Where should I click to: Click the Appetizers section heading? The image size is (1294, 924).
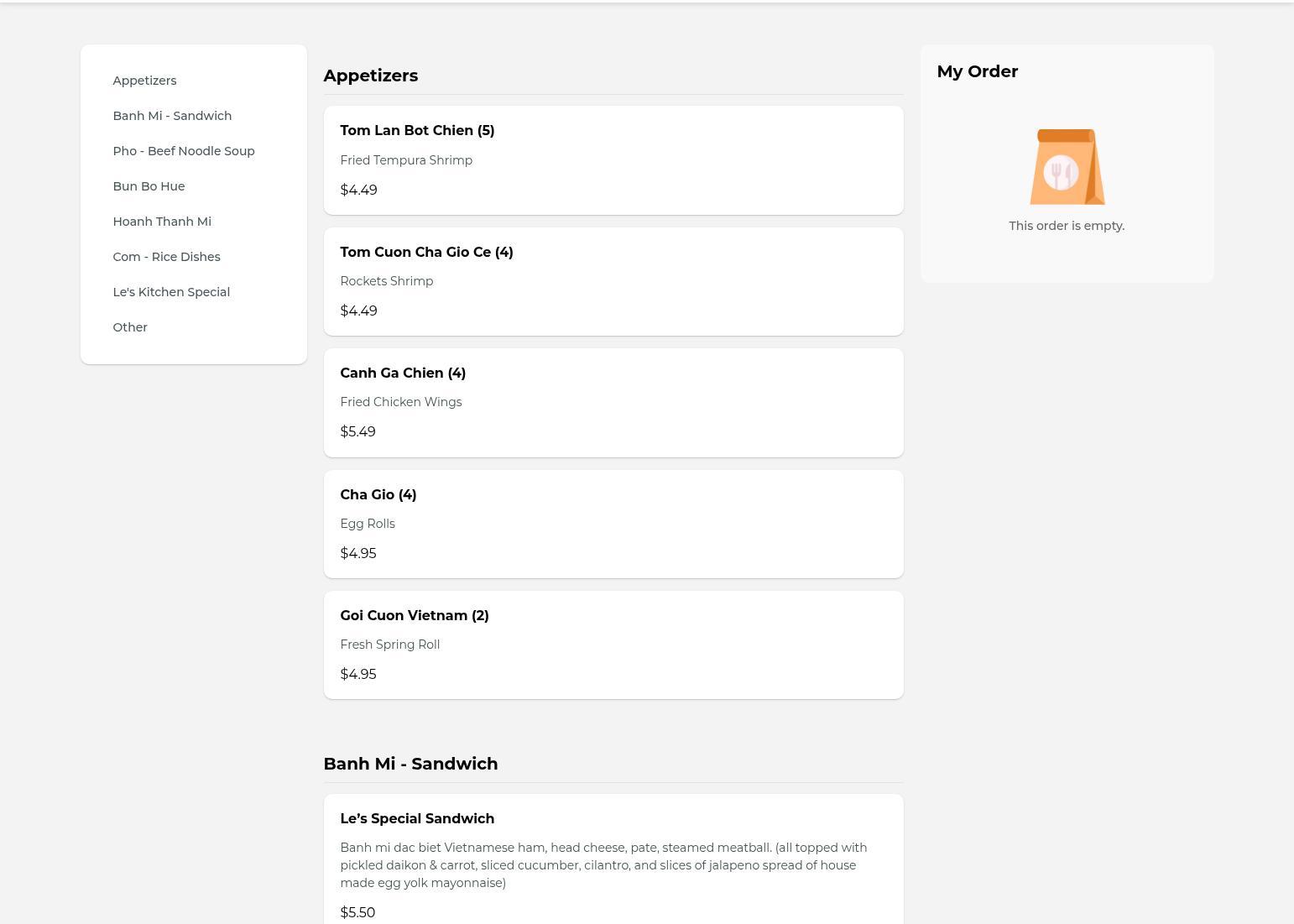tap(370, 76)
